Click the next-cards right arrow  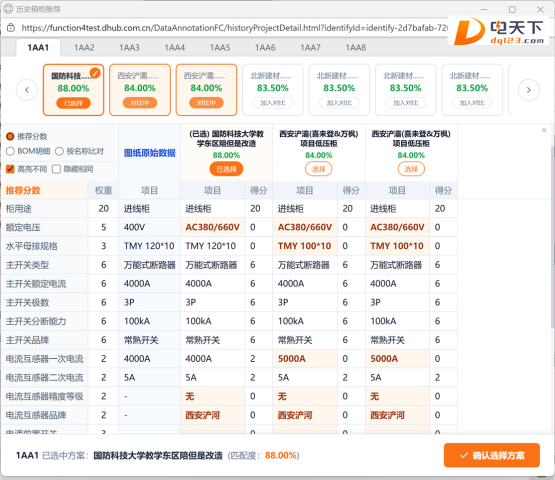(528, 90)
